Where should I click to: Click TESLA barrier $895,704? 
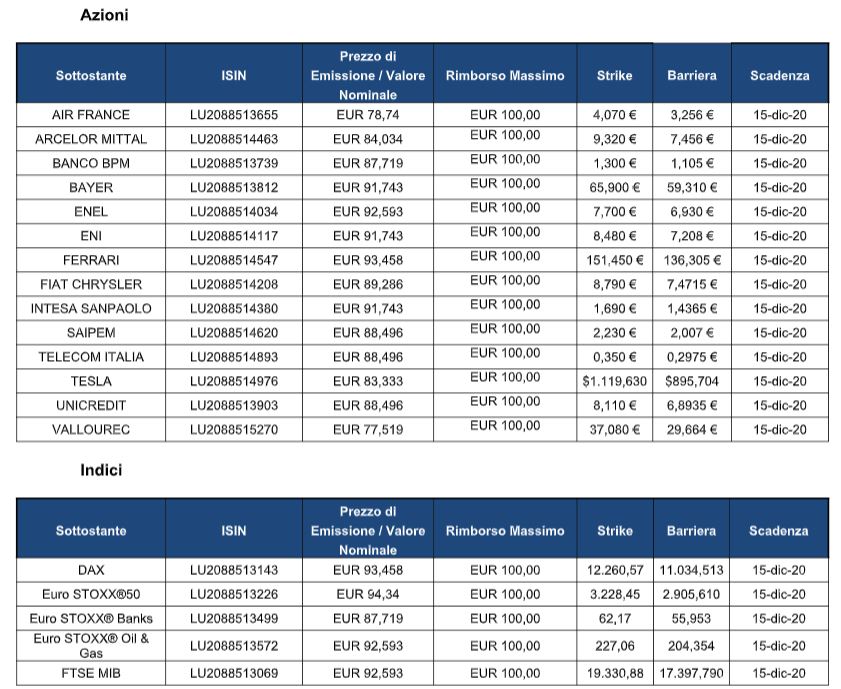pyautogui.click(x=692, y=381)
